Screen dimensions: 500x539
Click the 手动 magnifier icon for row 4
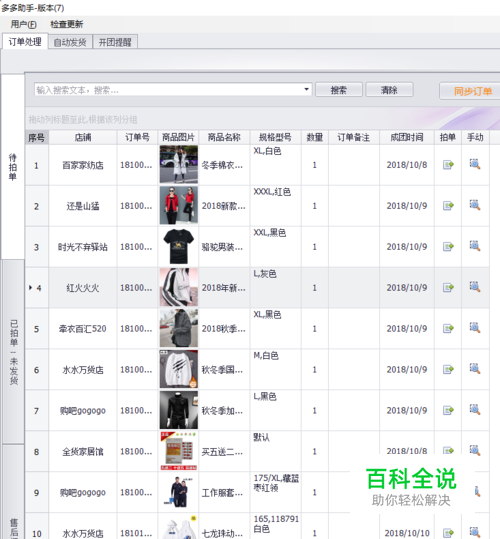(x=475, y=287)
